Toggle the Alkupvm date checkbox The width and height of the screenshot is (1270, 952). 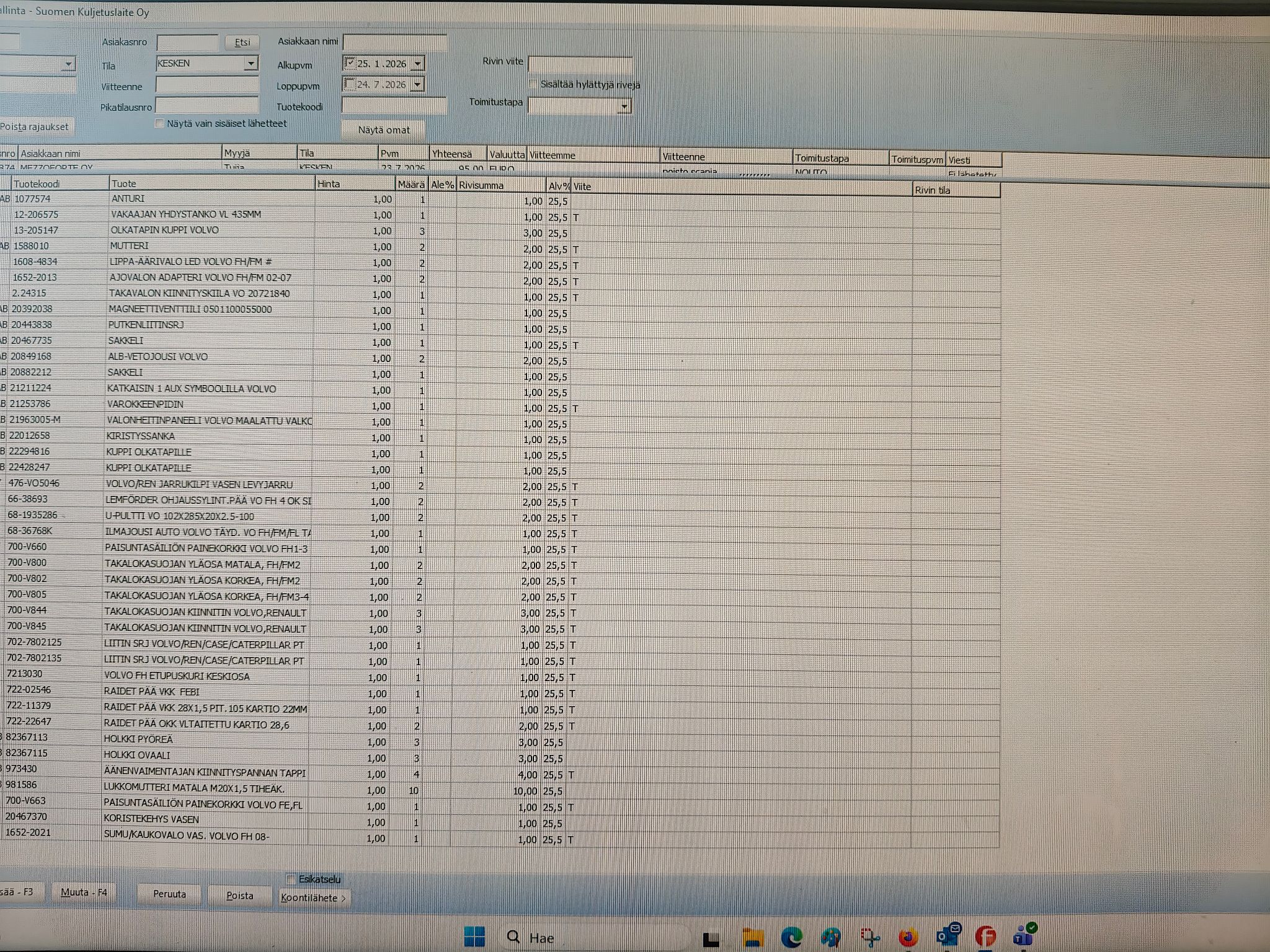pyautogui.click(x=350, y=63)
